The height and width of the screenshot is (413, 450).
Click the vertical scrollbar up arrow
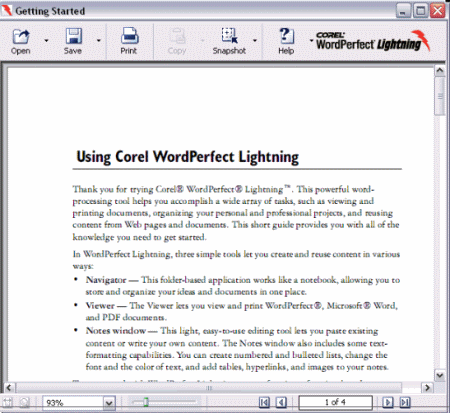tap(440, 70)
